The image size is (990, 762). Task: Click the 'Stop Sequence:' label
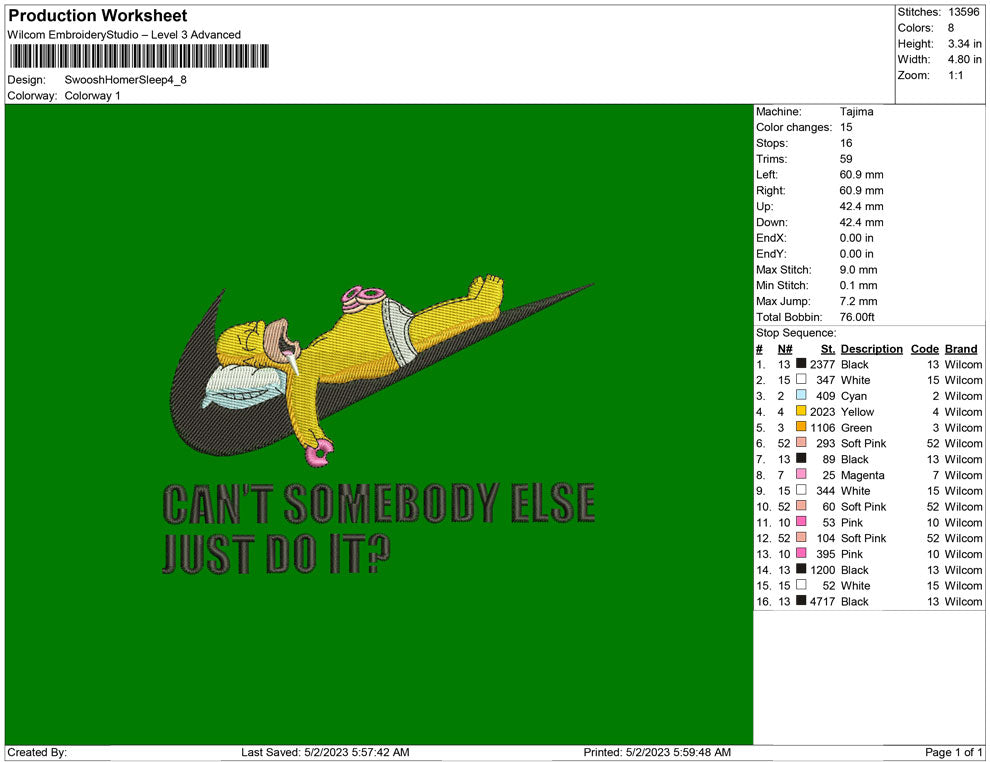pos(796,333)
